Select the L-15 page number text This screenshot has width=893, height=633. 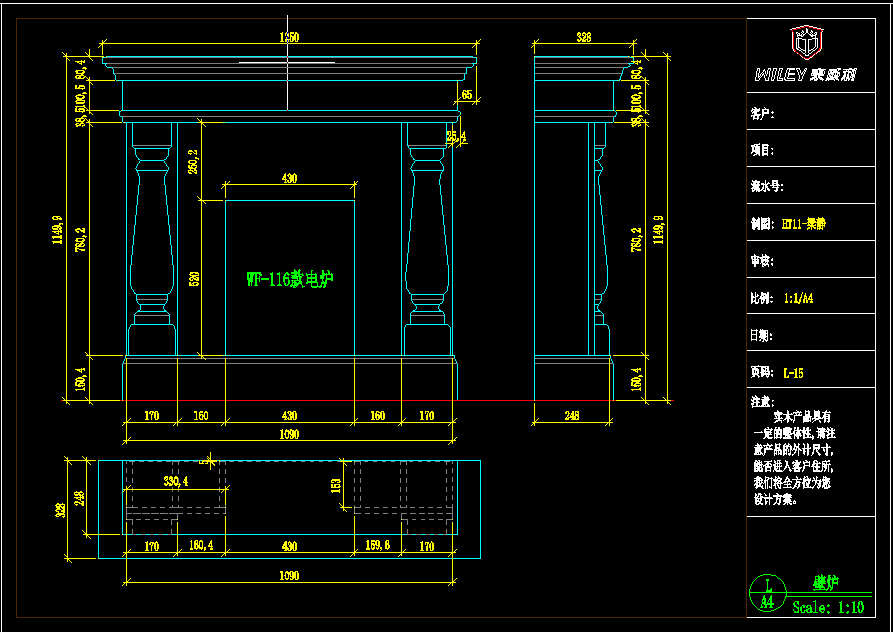tap(793, 372)
